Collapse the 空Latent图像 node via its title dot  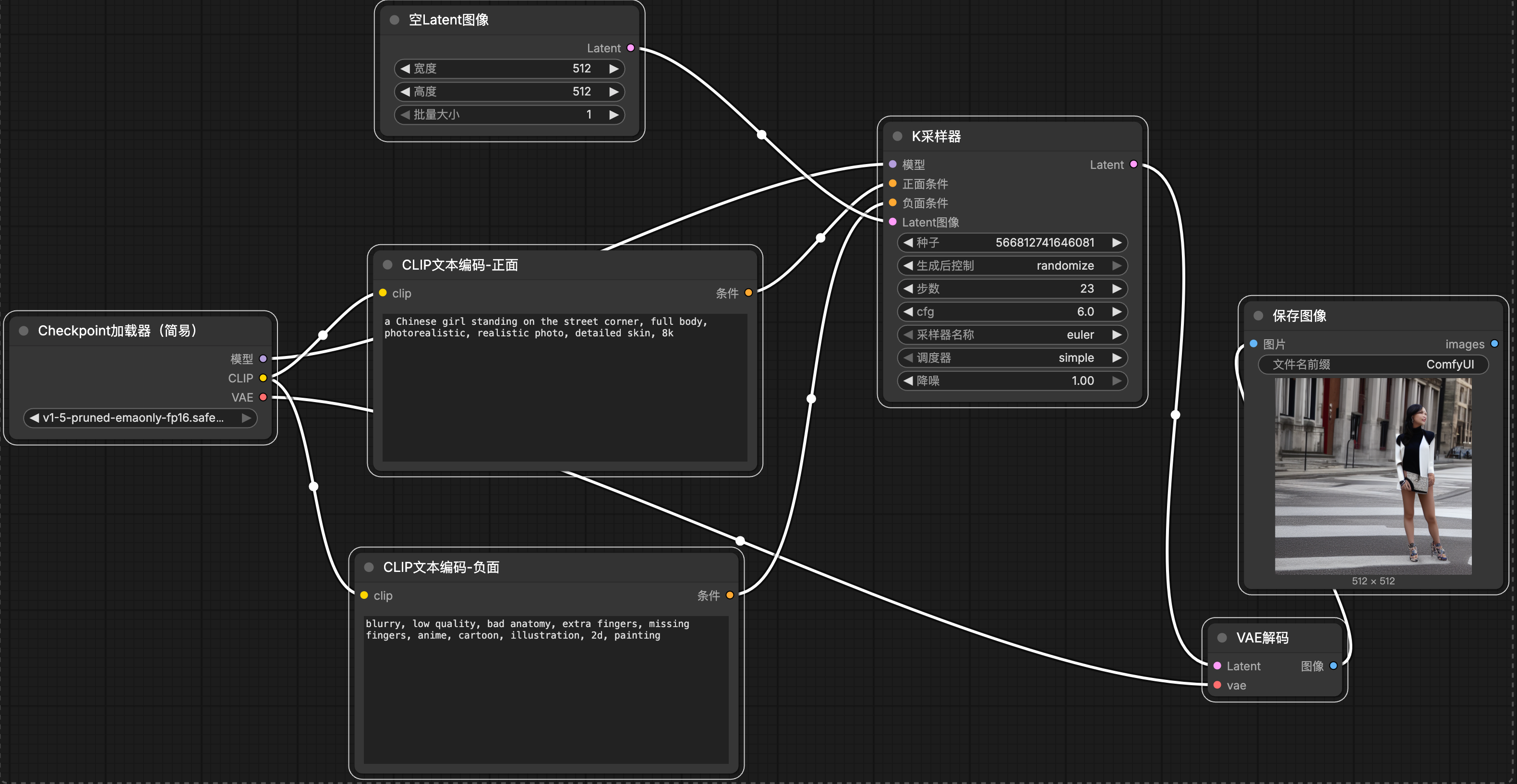(394, 20)
